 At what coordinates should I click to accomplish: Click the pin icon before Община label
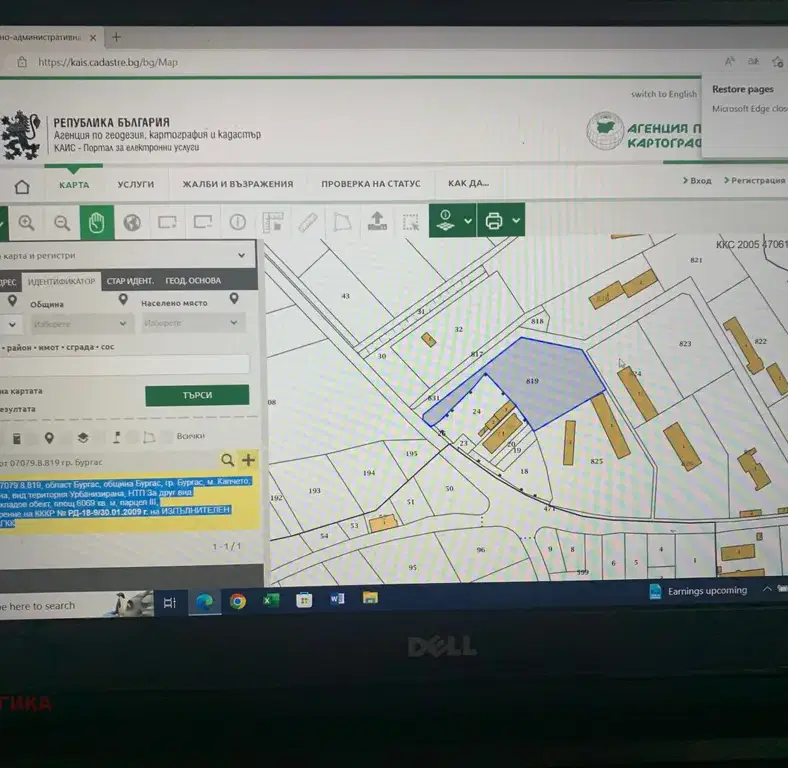(x=12, y=301)
